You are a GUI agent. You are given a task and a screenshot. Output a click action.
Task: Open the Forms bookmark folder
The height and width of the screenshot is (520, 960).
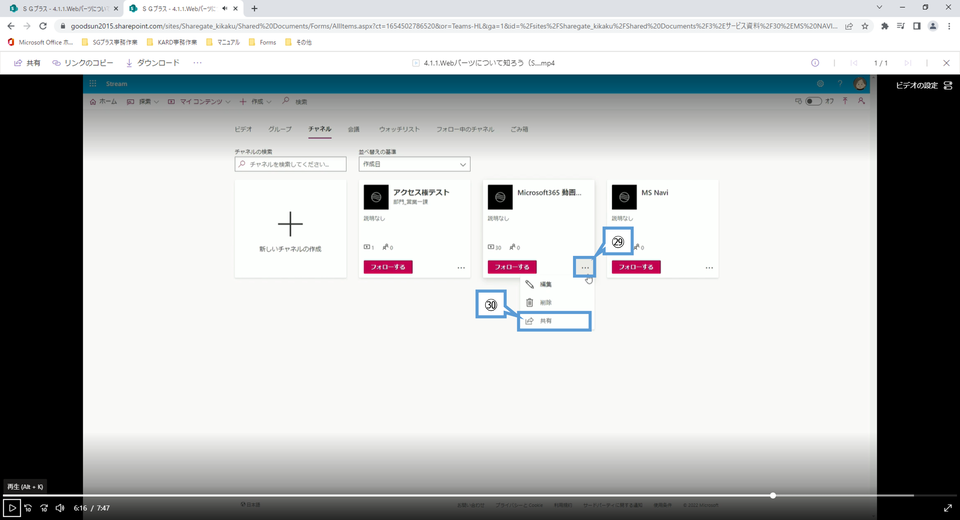point(263,42)
